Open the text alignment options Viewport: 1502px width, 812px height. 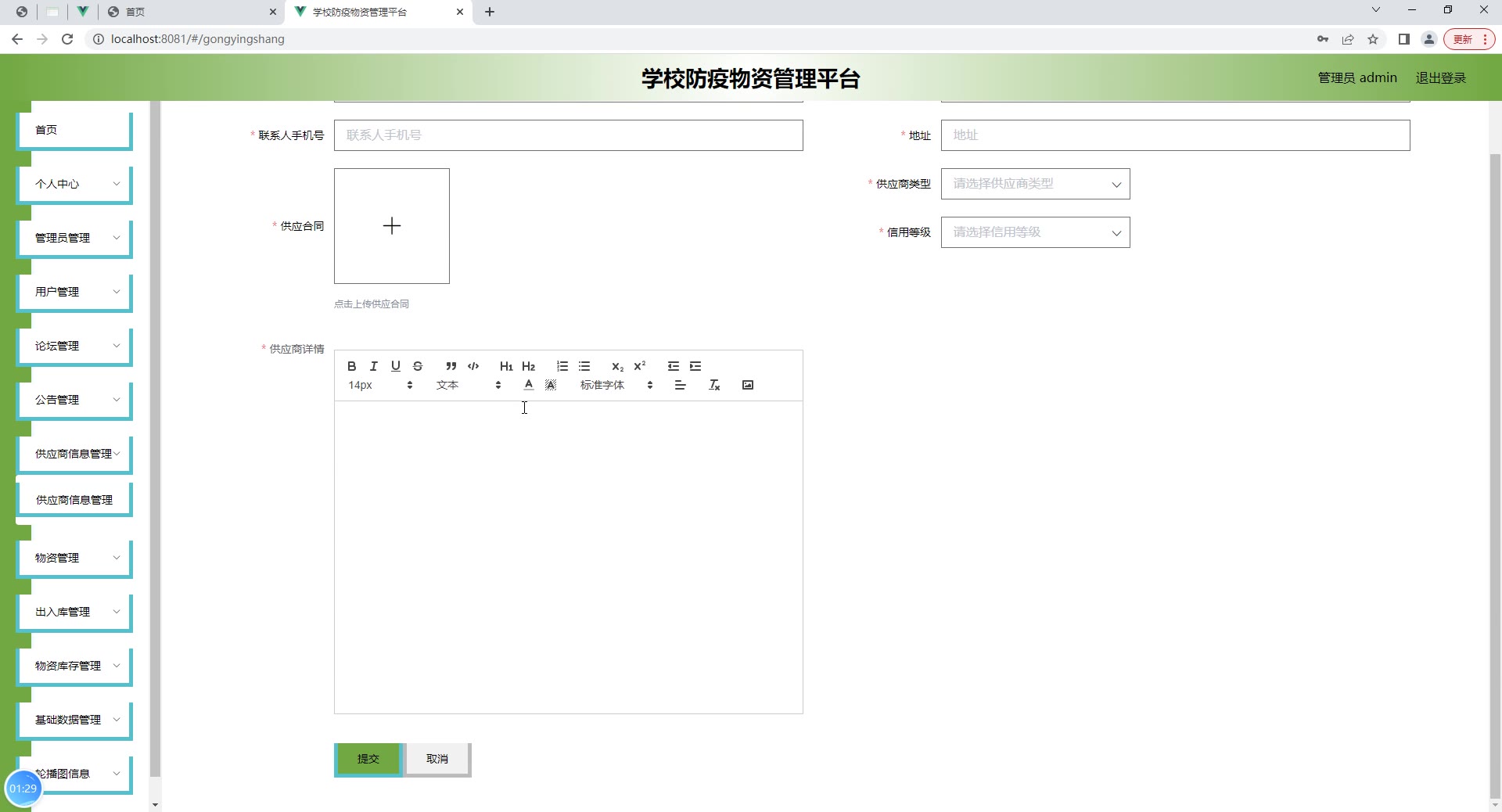tap(681, 385)
